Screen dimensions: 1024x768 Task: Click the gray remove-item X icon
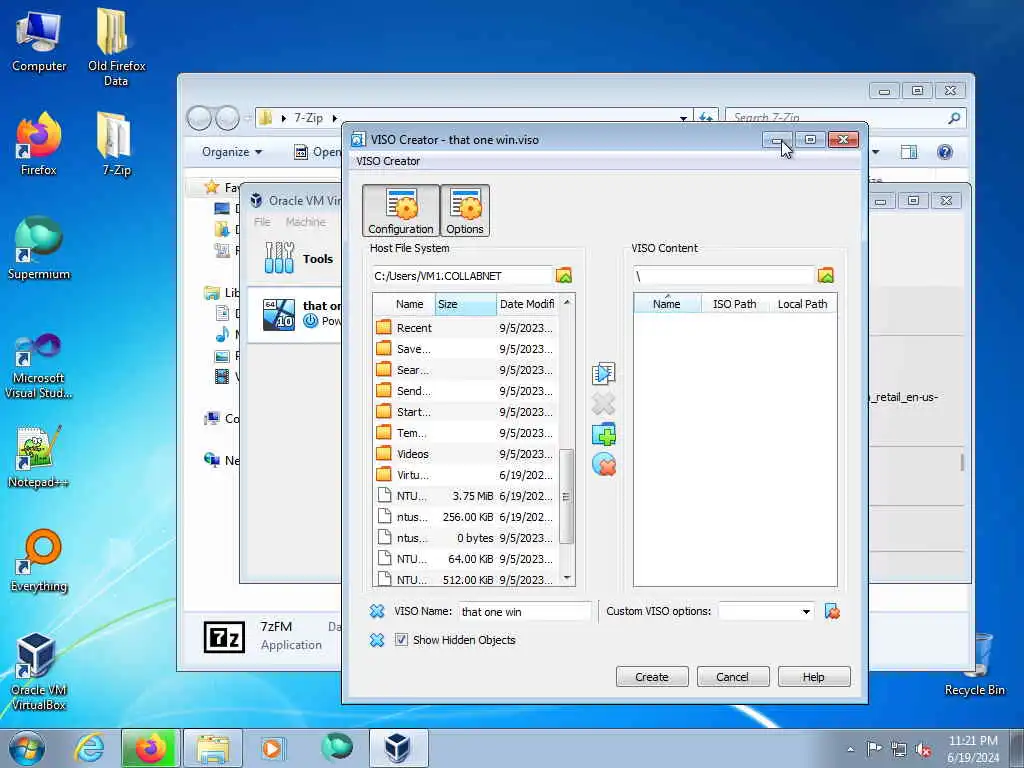[x=603, y=404]
